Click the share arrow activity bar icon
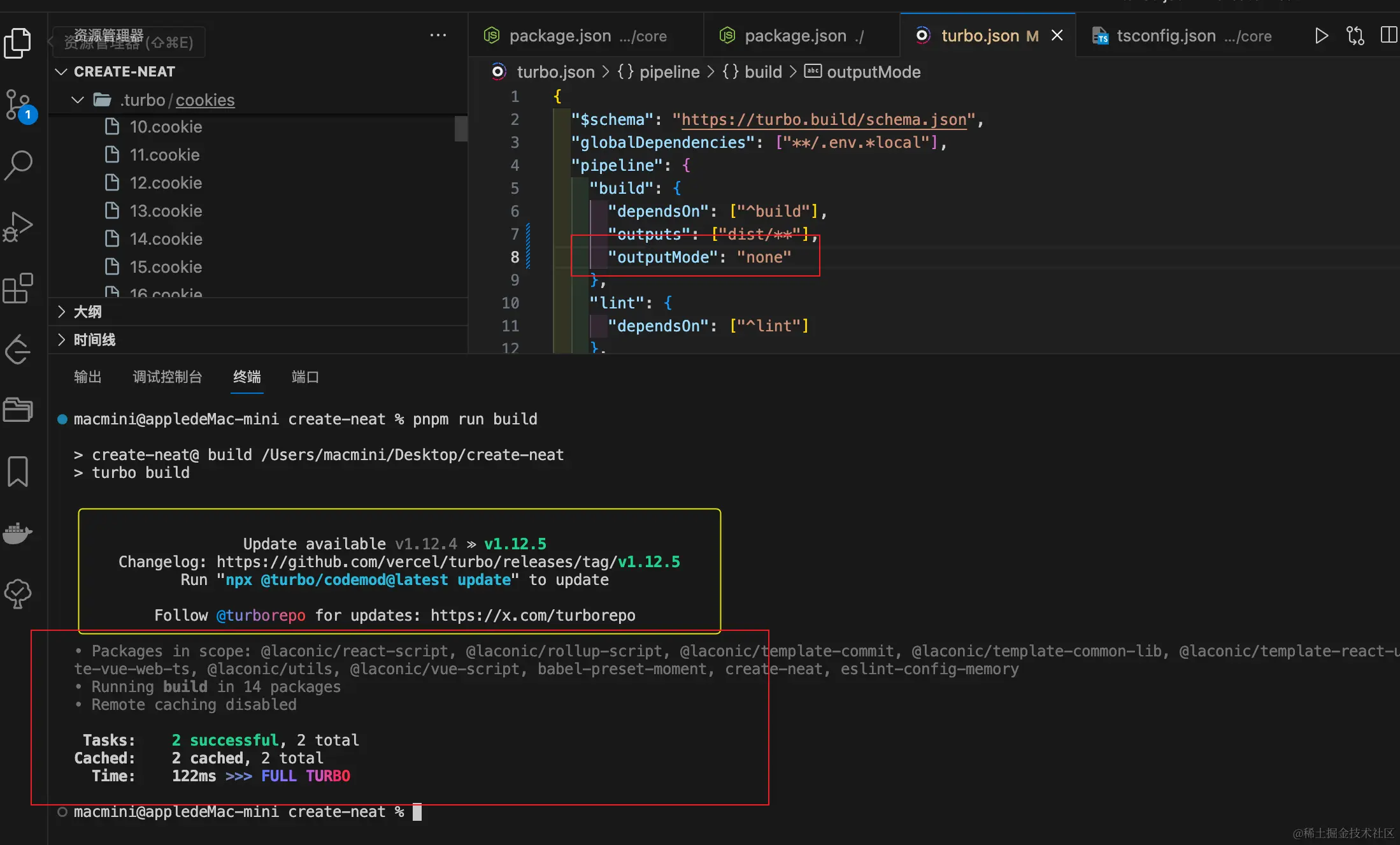The image size is (1400, 845). pos(18,349)
